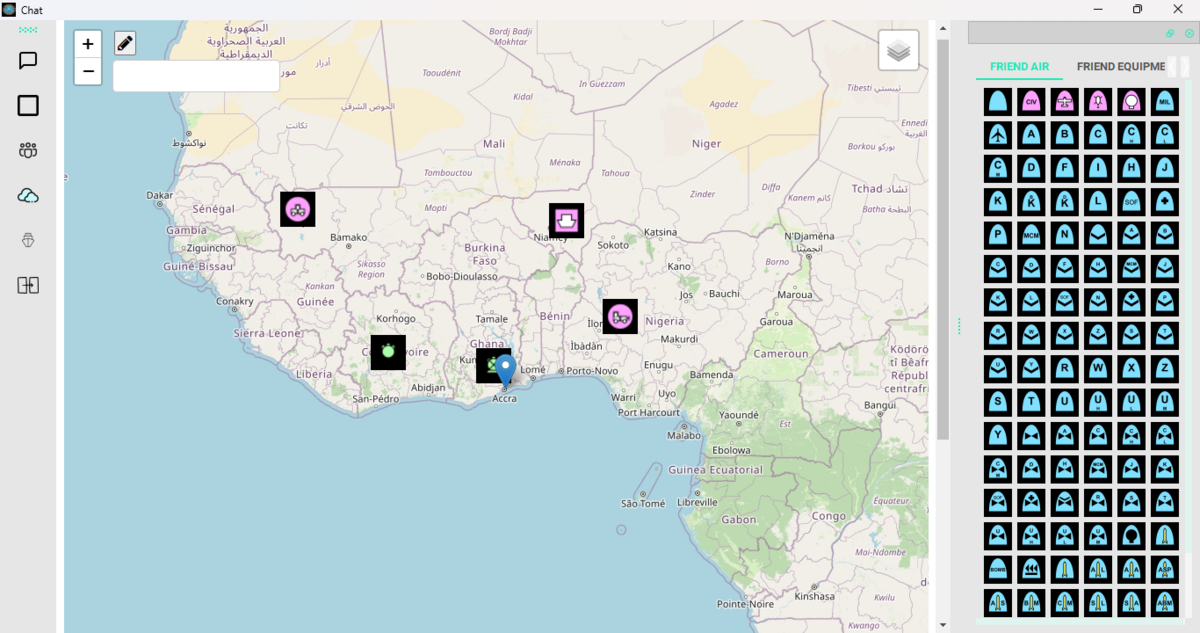Select the CIV friend air symbol

pyautogui.click(x=1031, y=102)
